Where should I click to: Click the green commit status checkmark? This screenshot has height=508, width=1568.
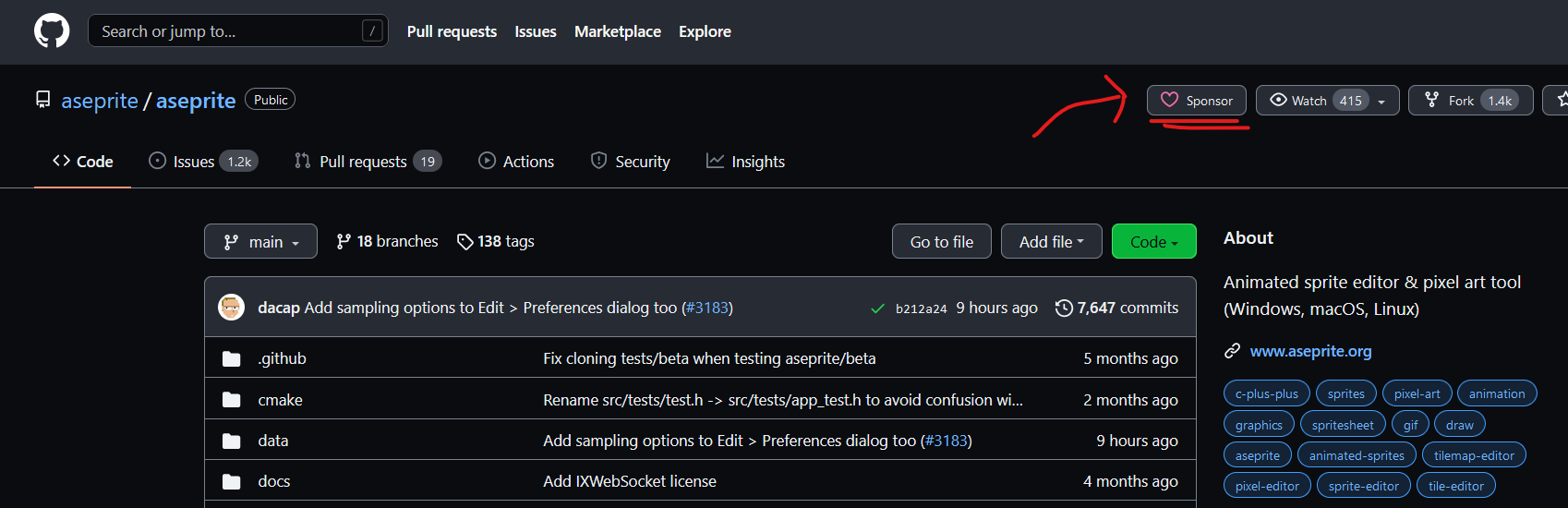(x=877, y=308)
